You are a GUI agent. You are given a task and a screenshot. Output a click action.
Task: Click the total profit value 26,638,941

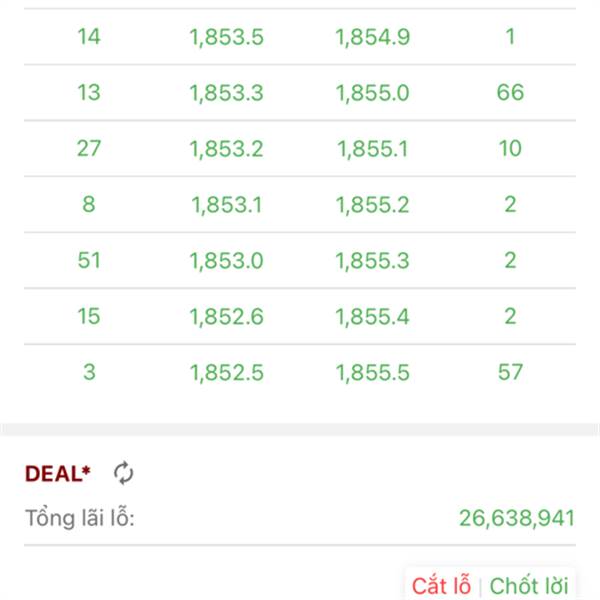pos(516,518)
